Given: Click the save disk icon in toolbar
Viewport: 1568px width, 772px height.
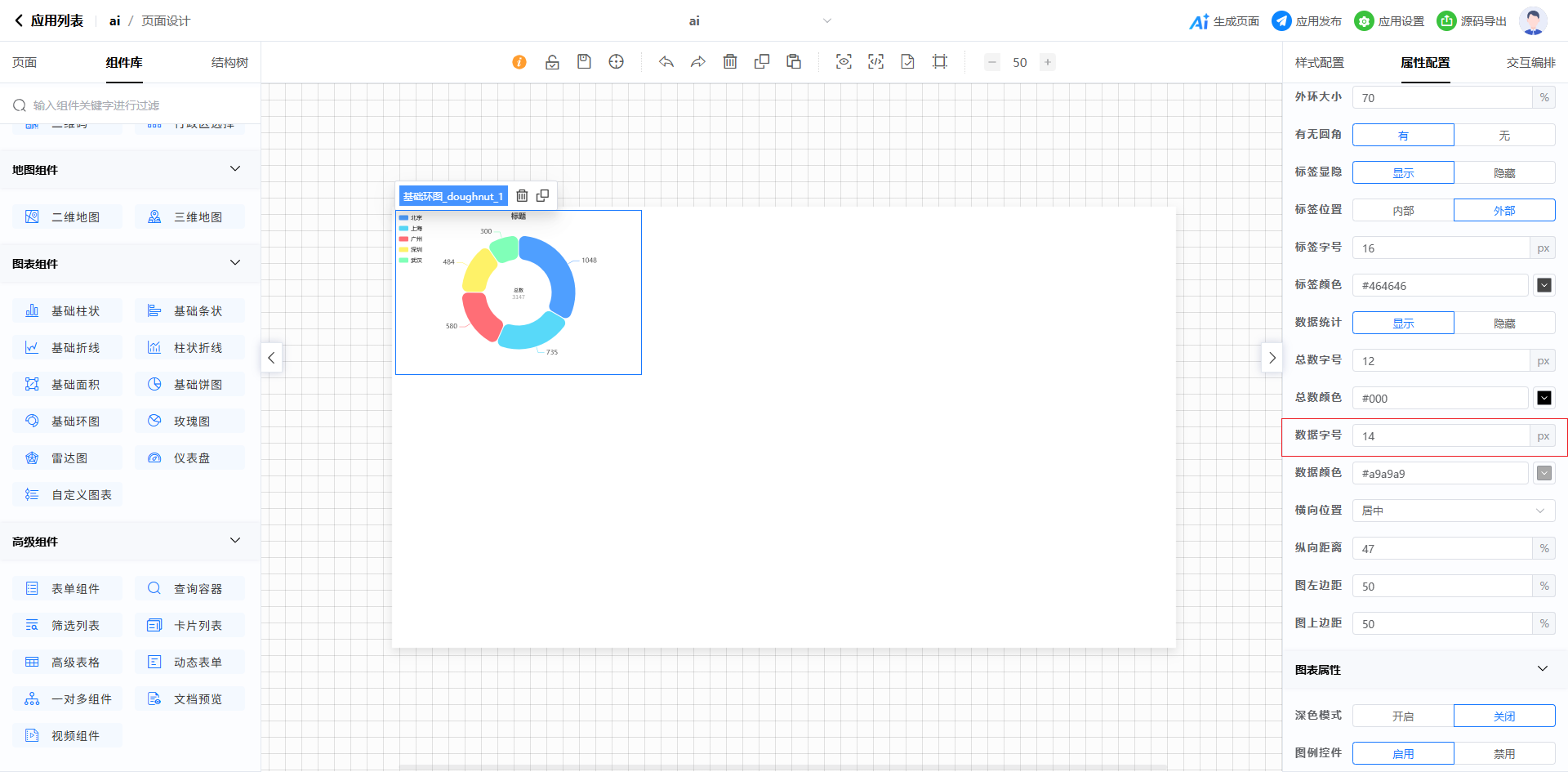Looking at the screenshot, I should (584, 62).
